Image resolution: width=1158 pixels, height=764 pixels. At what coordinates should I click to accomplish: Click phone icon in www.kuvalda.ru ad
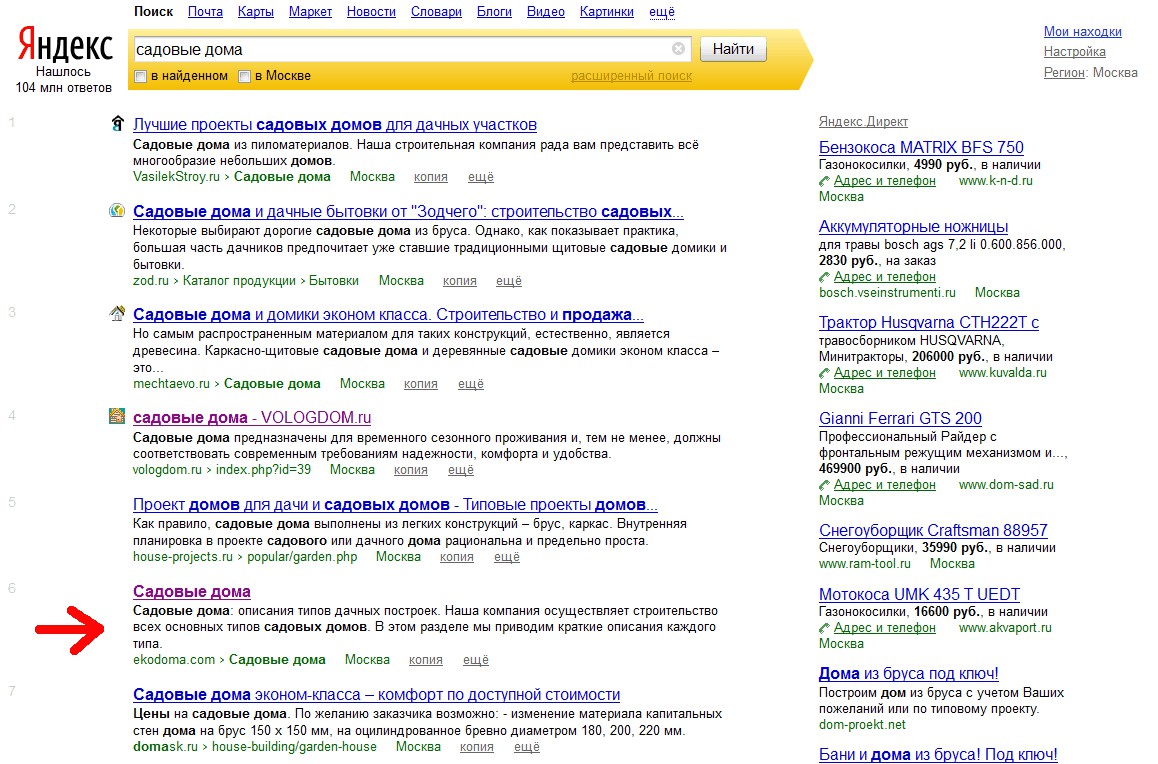tap(824, 374)
